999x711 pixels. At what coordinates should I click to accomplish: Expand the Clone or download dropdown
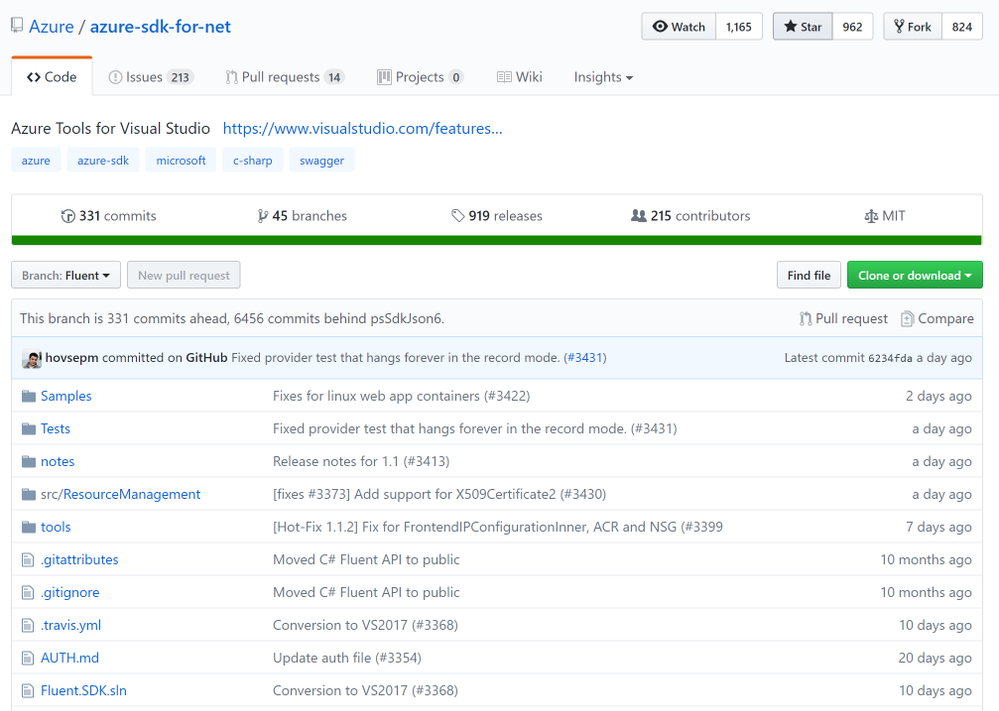tap(915, 275)
